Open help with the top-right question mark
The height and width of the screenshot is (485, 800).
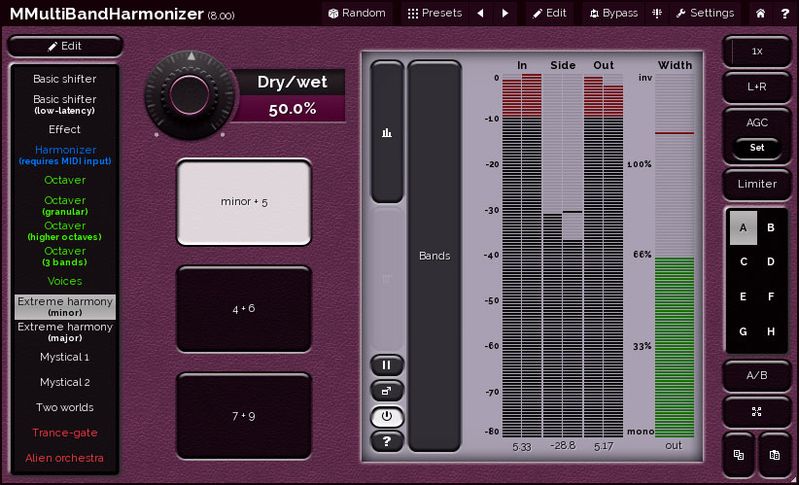coord(784,13)
